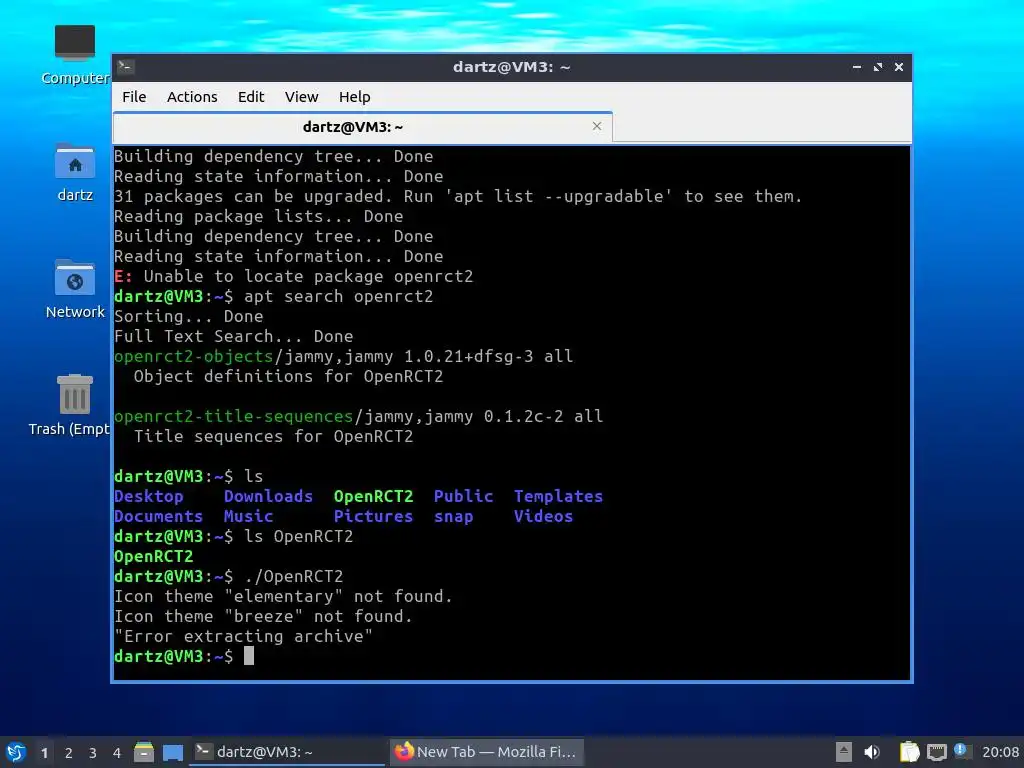Screen dimensions: 1024x768
Task: Open the volume speaker control
Action: click(x=872, y=752)
